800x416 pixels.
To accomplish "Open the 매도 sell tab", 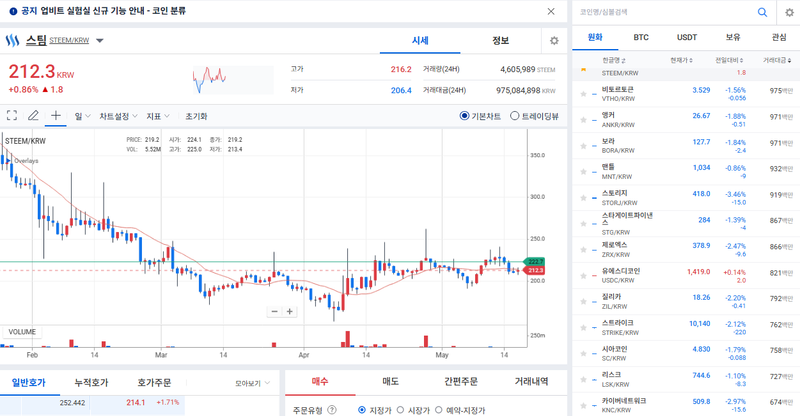I will pyautogui.click(x=390, y=382).
